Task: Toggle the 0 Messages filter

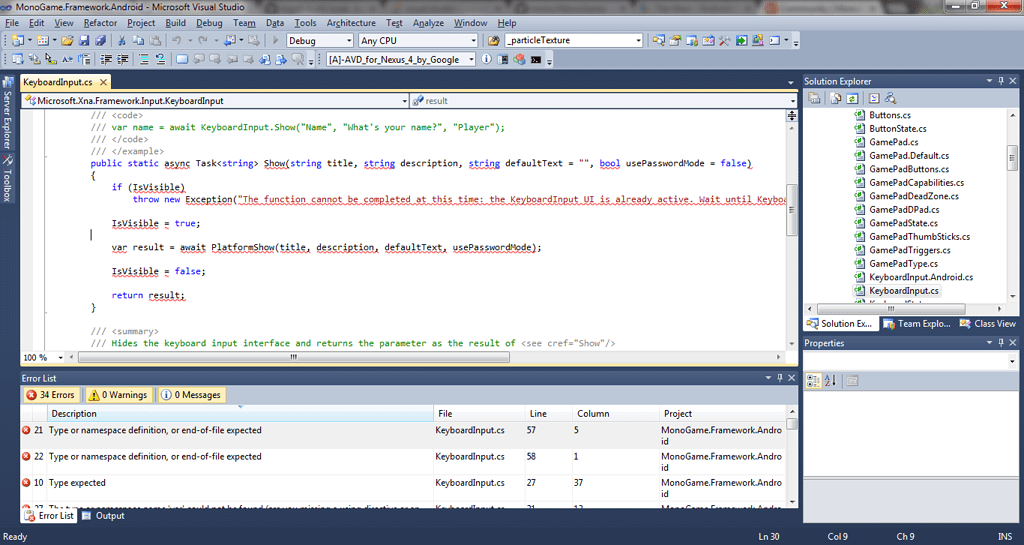Action: coord(192,395)
